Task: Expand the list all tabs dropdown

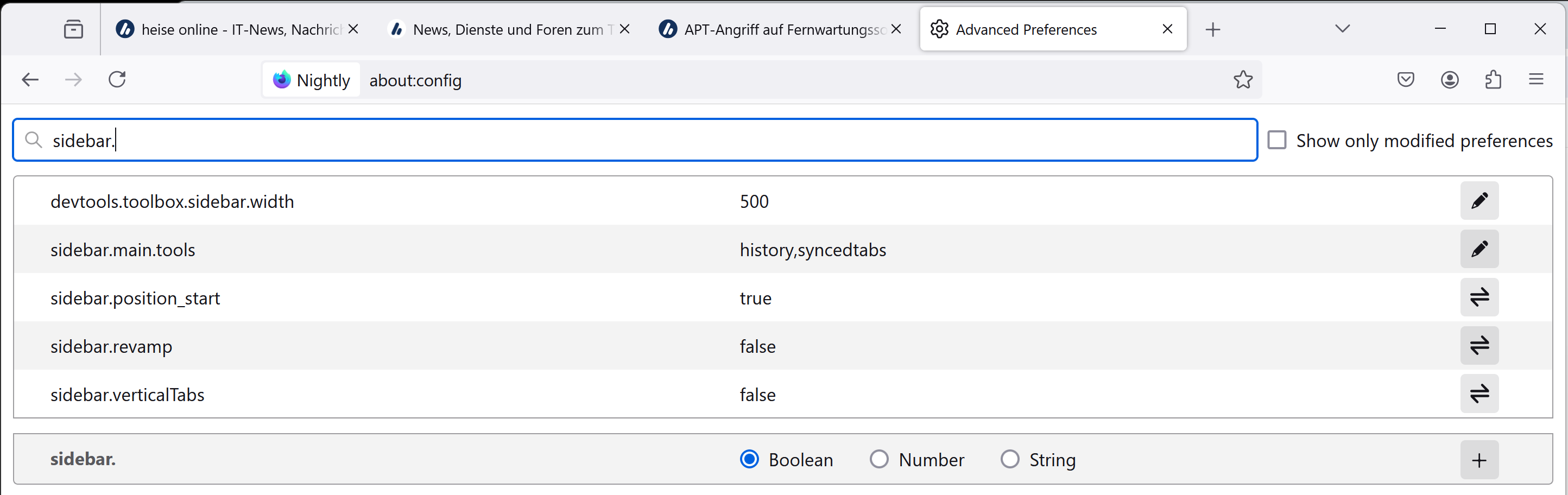Action: tap(1342, 29)
